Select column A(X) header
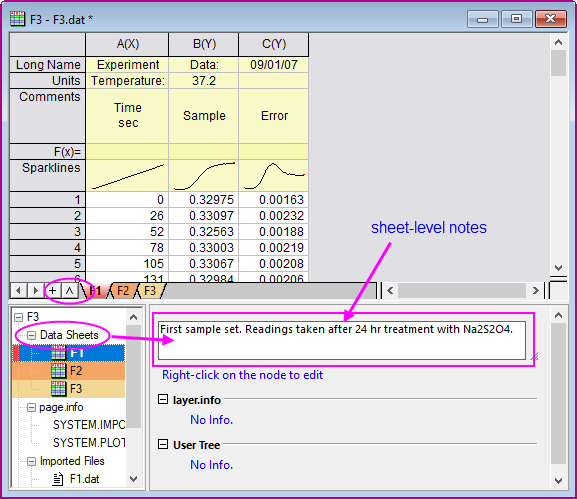Image resolution: width=577 pixels, height=499 pixels. (127, 44)
